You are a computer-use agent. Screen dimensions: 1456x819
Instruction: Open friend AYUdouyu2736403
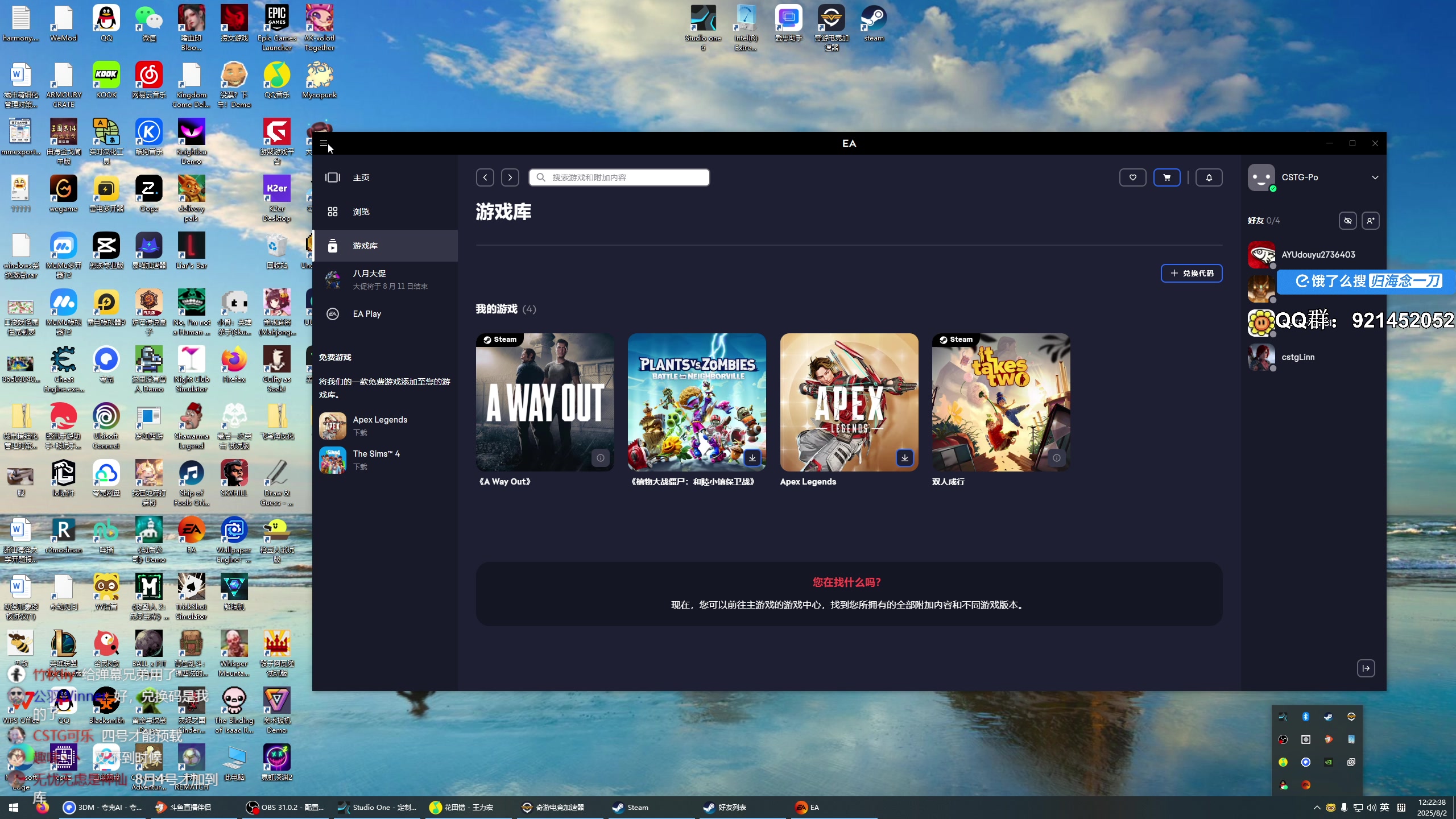click(1313, 255)
